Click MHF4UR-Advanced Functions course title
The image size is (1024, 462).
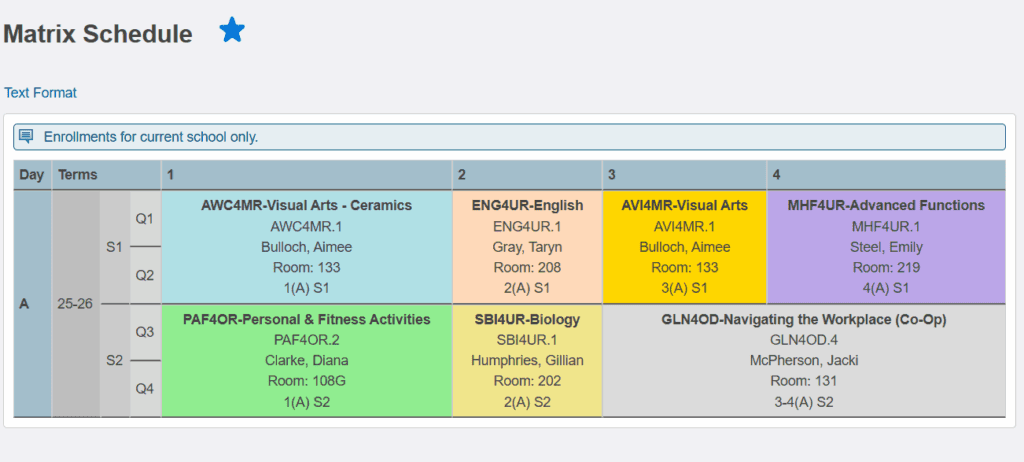[x=886, y=205]
